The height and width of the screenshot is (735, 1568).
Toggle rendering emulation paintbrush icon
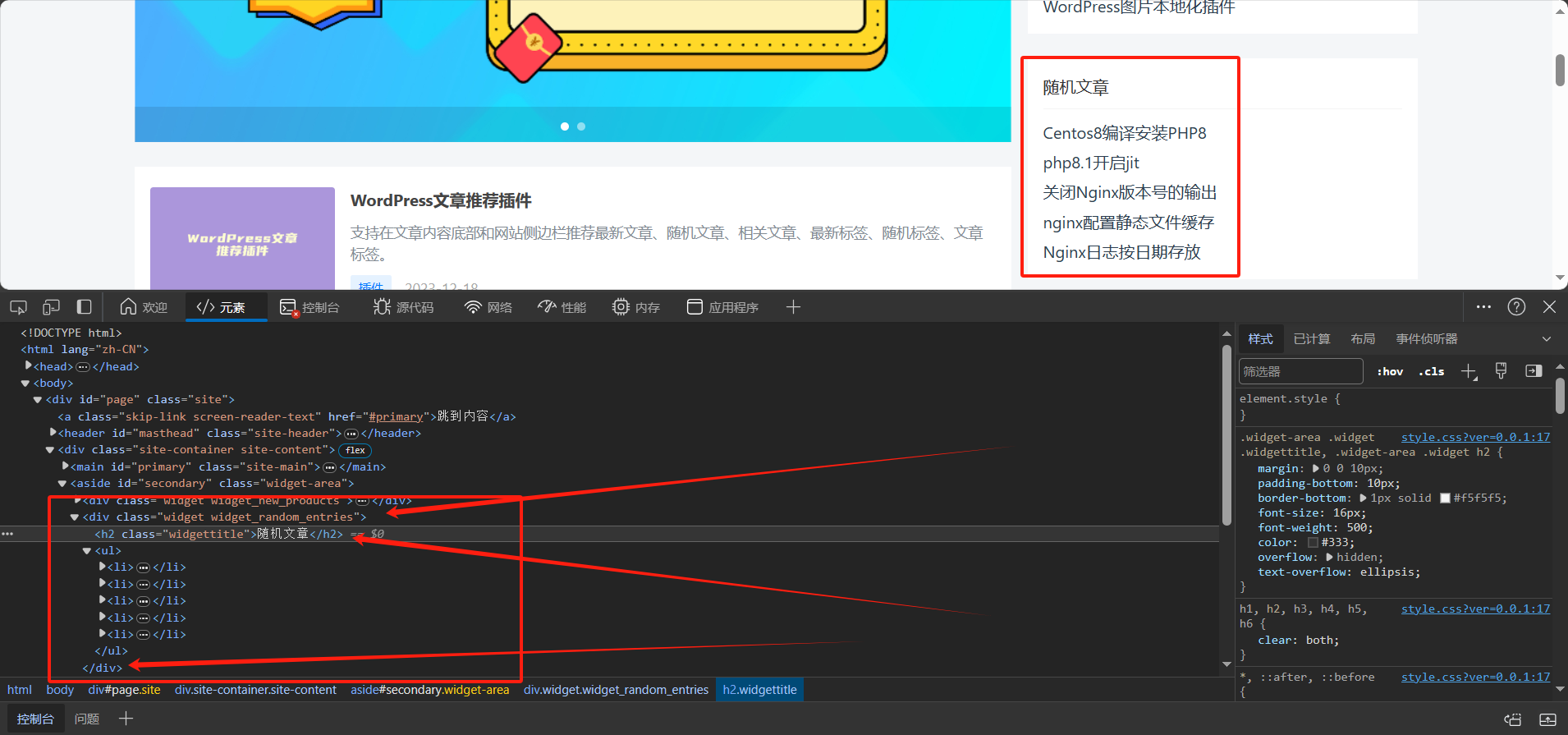1501,371
